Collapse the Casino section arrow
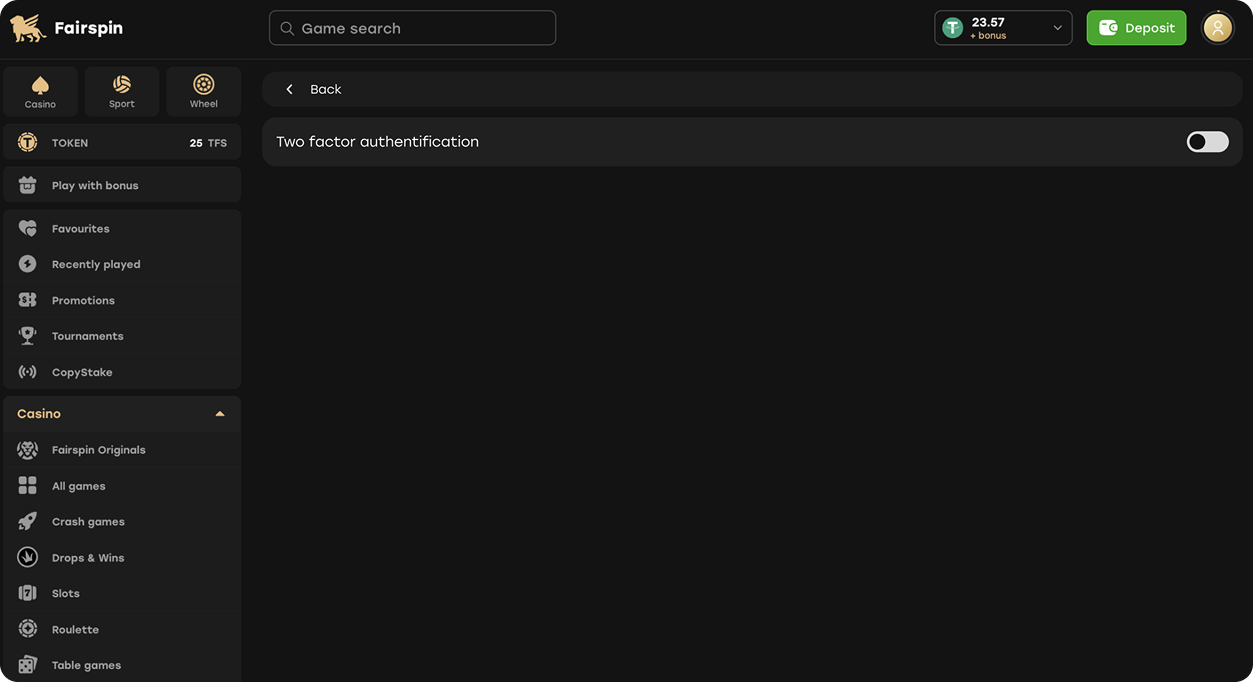 point(220,414)
